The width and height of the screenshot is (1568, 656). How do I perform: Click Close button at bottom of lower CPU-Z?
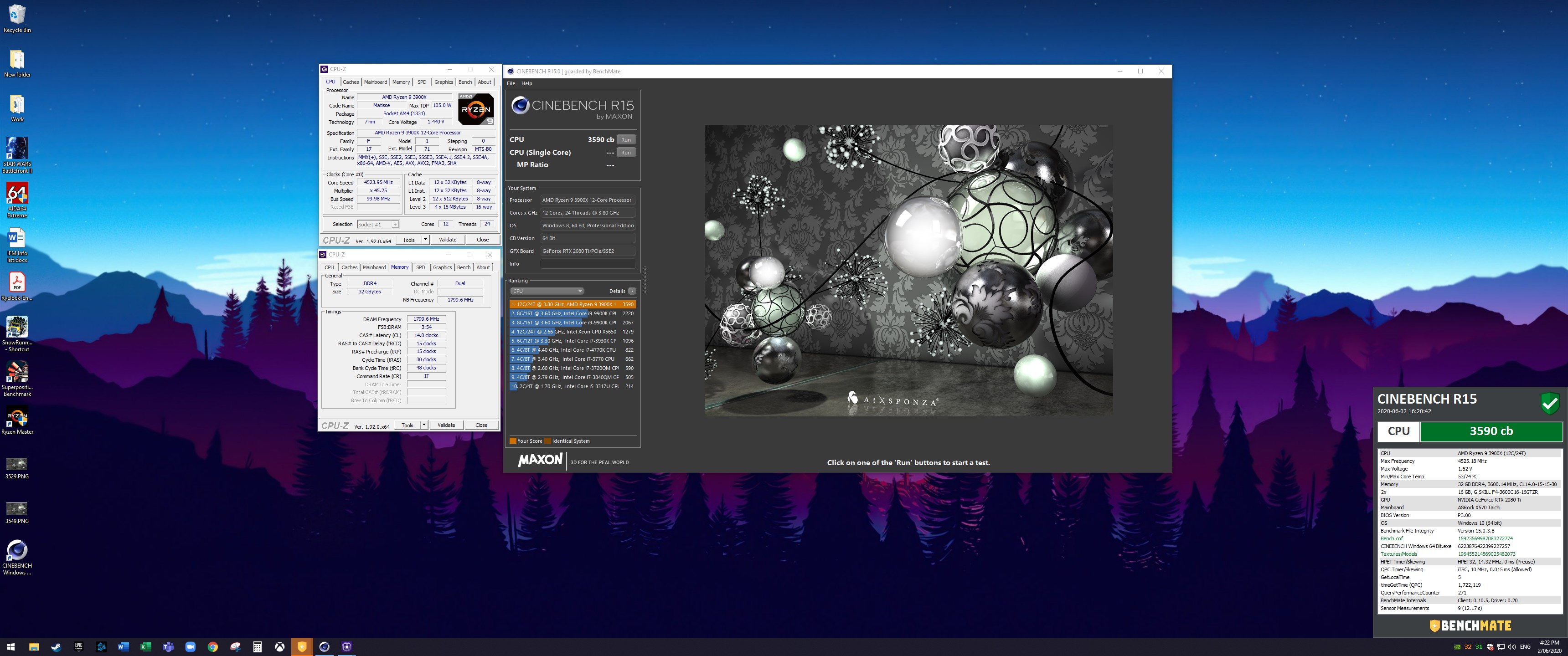(x=481, y=425)
